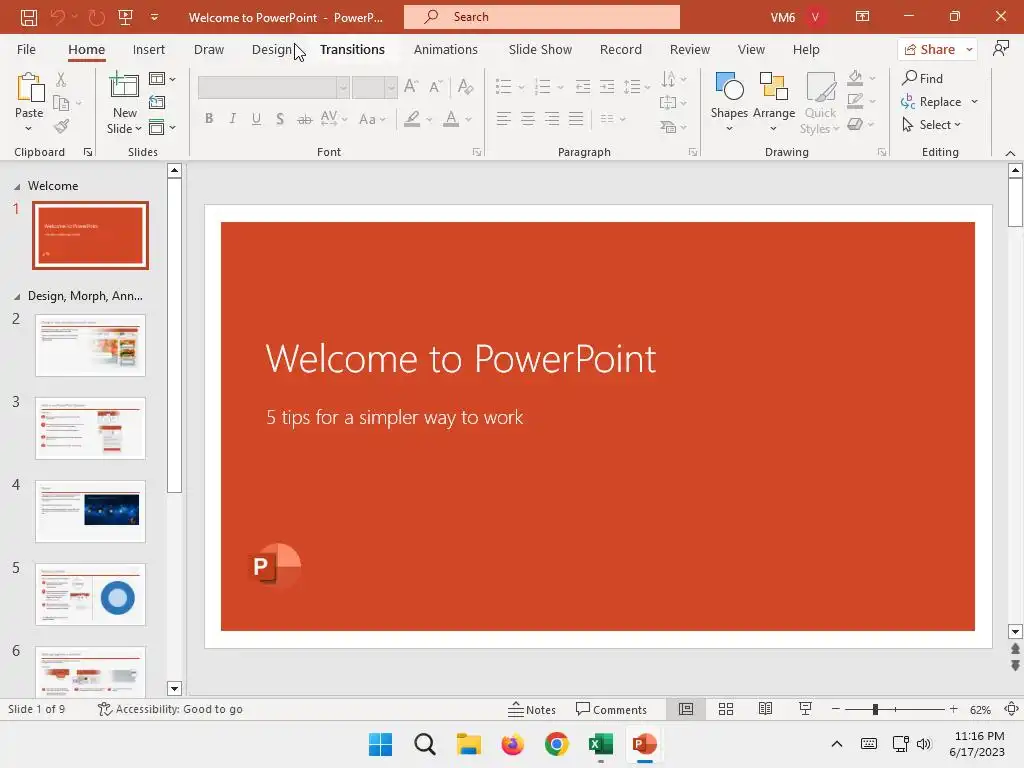Click the 62% zoom level
This screenshot has width=1024, height=768.
coord(980,710)
